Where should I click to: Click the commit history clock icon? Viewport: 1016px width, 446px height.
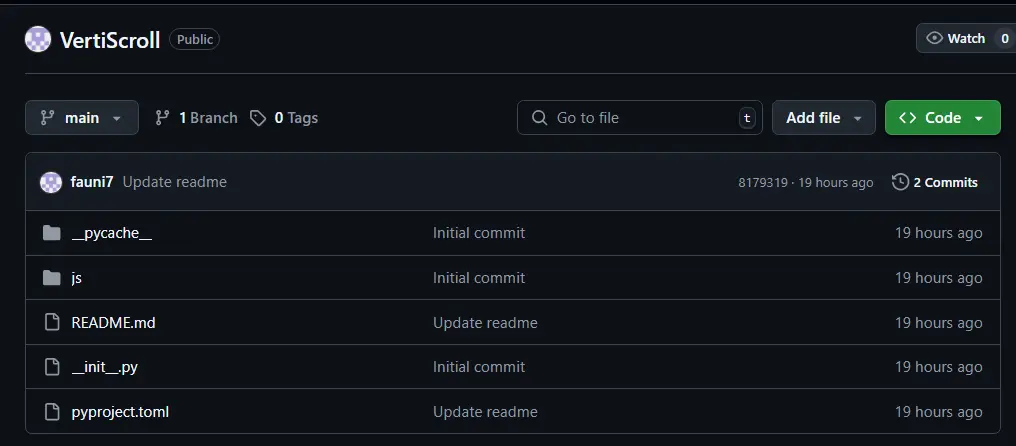pyautogui.click(x=900, y=182)
